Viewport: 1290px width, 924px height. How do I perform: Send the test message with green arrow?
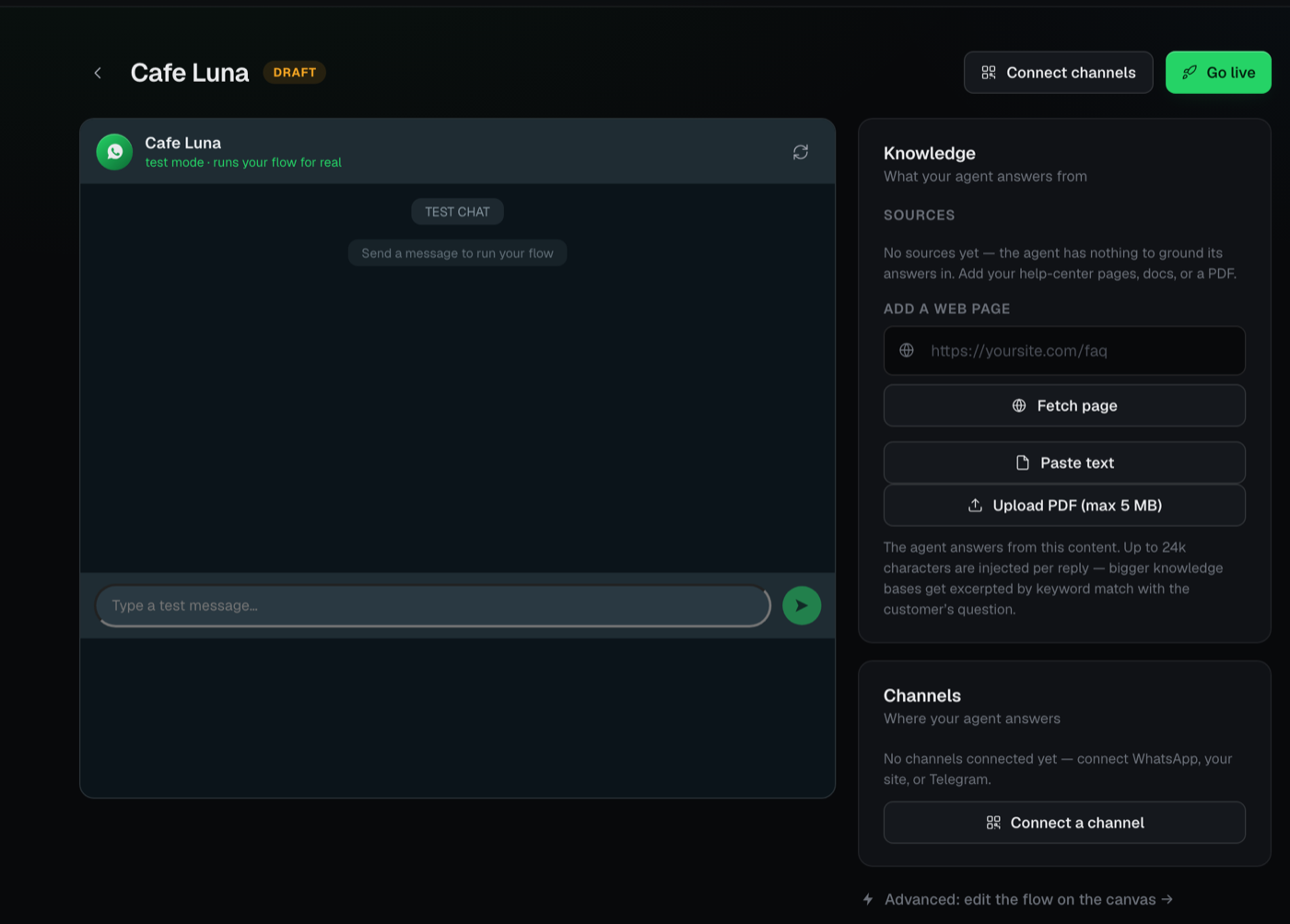802,605
